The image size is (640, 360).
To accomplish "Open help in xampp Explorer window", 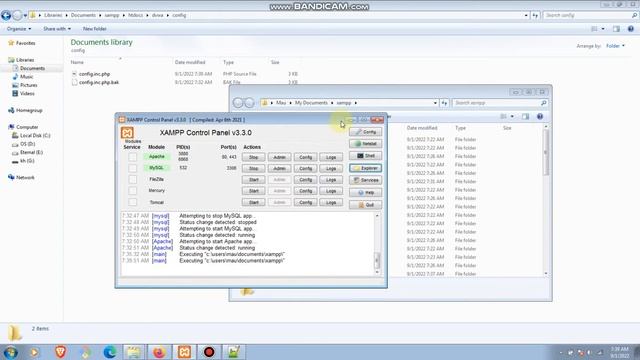I will [540, 117].
